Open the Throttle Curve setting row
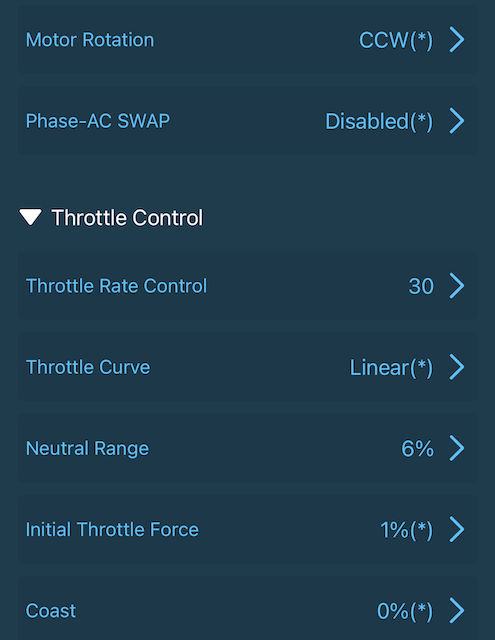The image size is (495, 640). [247, 367]
